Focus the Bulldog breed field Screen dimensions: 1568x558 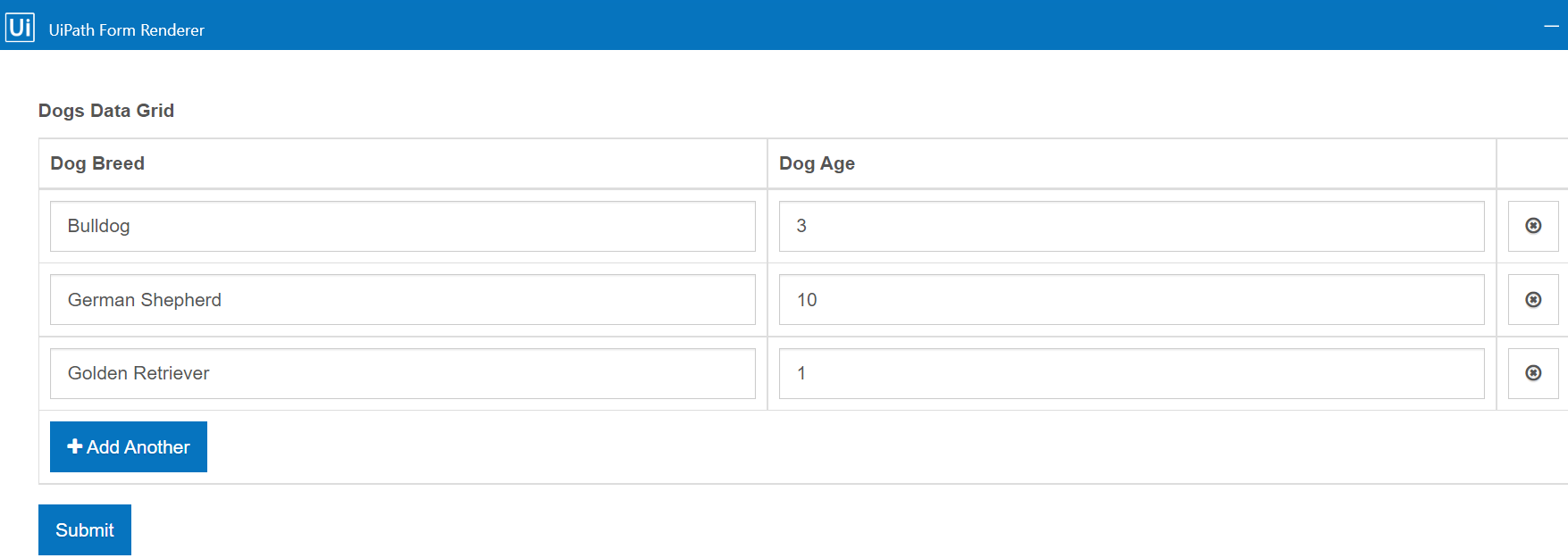point(402,226)
